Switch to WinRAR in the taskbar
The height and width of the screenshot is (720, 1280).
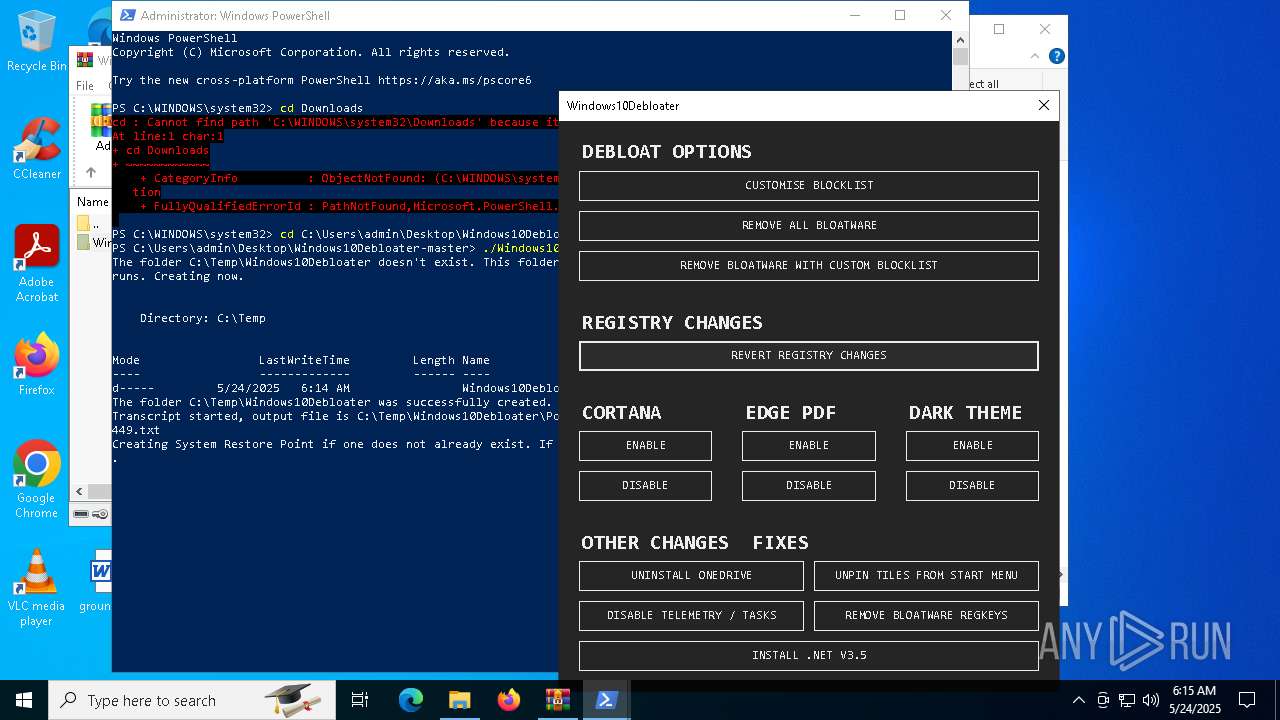(x=557, y=700)
